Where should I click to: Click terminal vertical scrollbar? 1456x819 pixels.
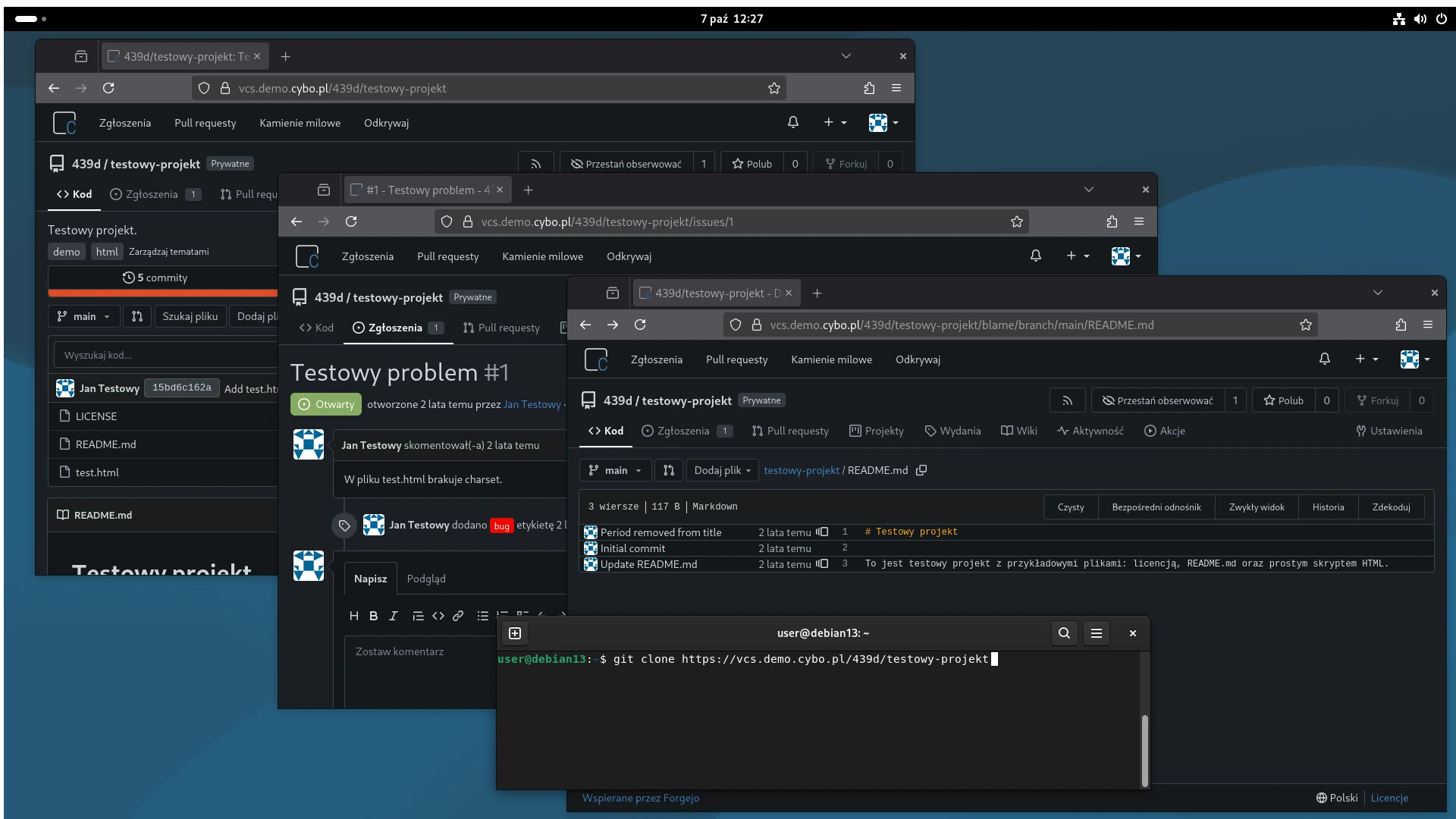(1144, 749)
